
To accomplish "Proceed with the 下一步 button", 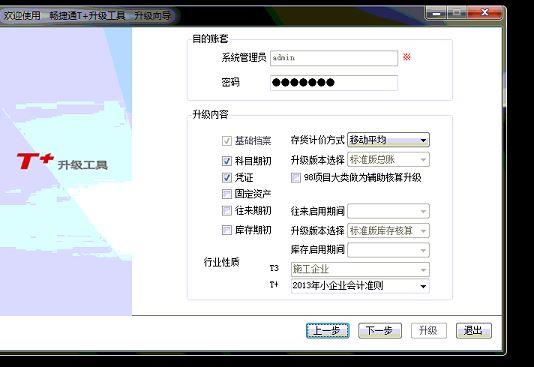I will tap(380, 331).
